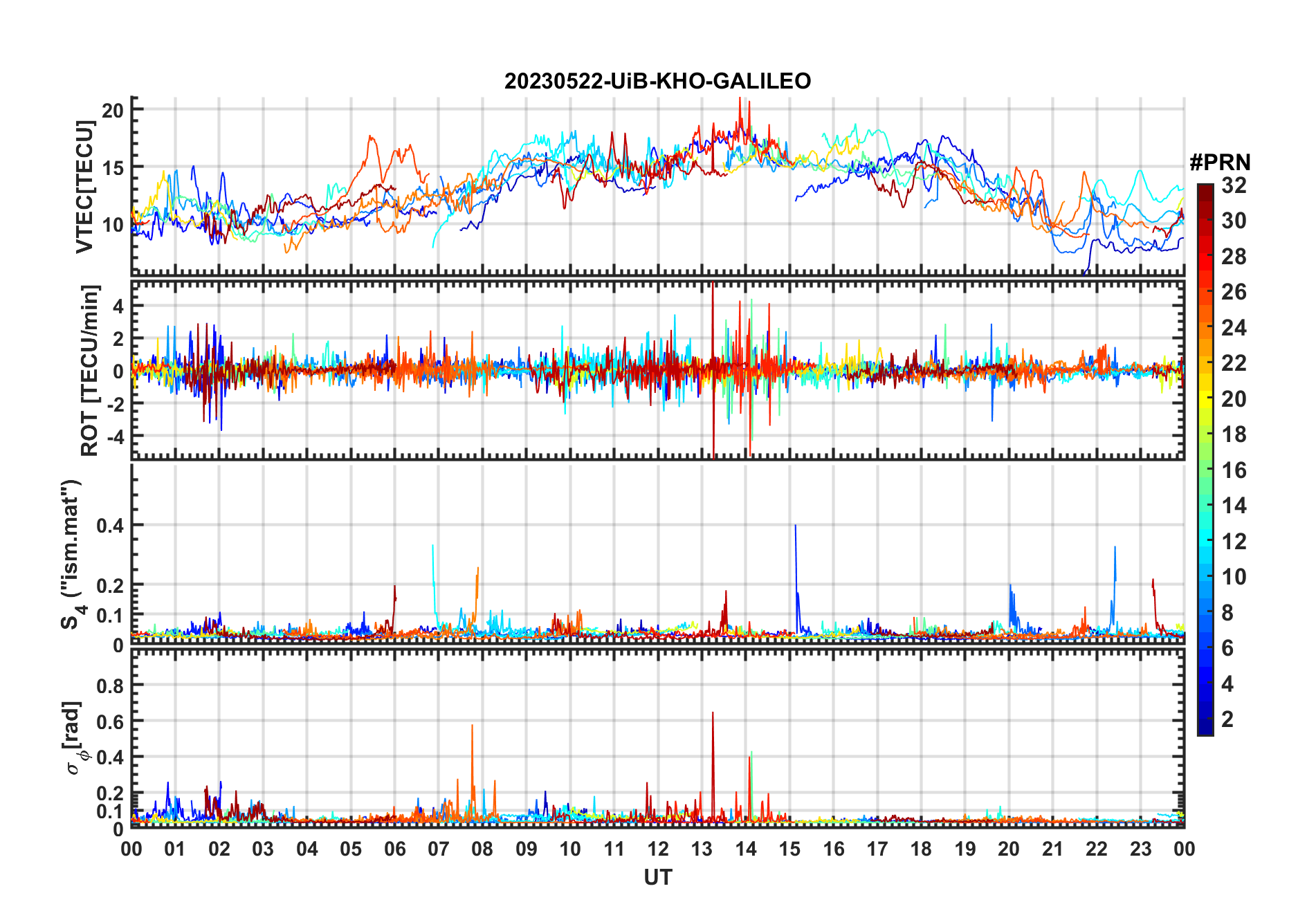
Task: Click the VTEC[TECU] axis label
Action: pos(84,187)
